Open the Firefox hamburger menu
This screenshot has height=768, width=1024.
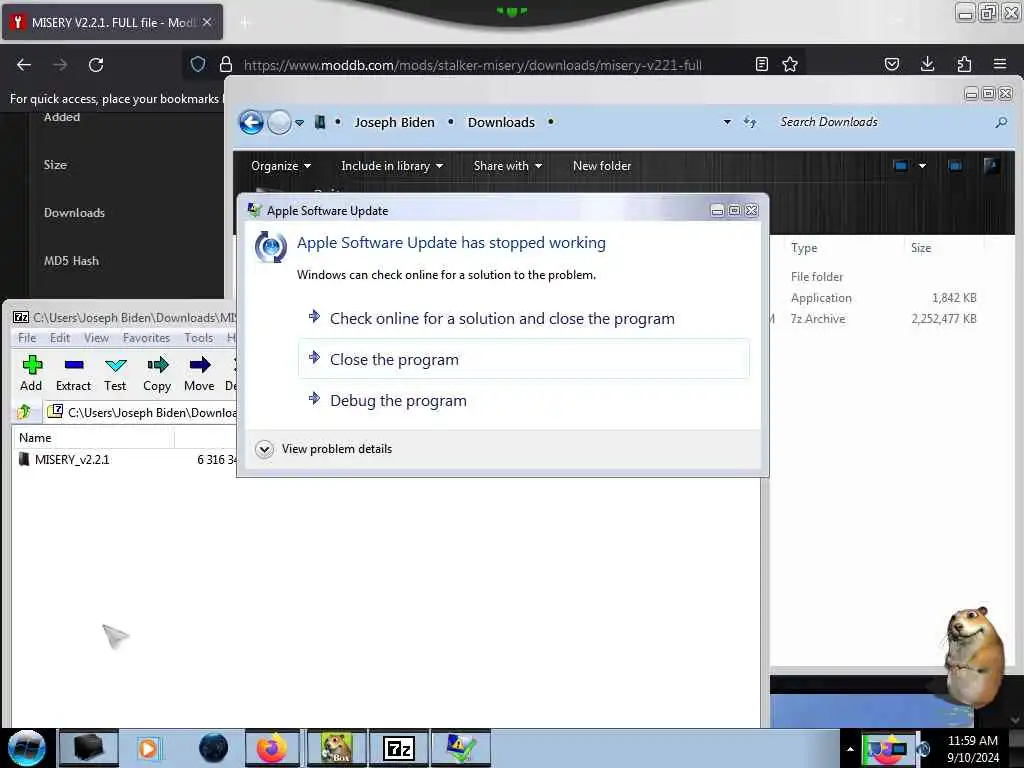[1000, 64]
